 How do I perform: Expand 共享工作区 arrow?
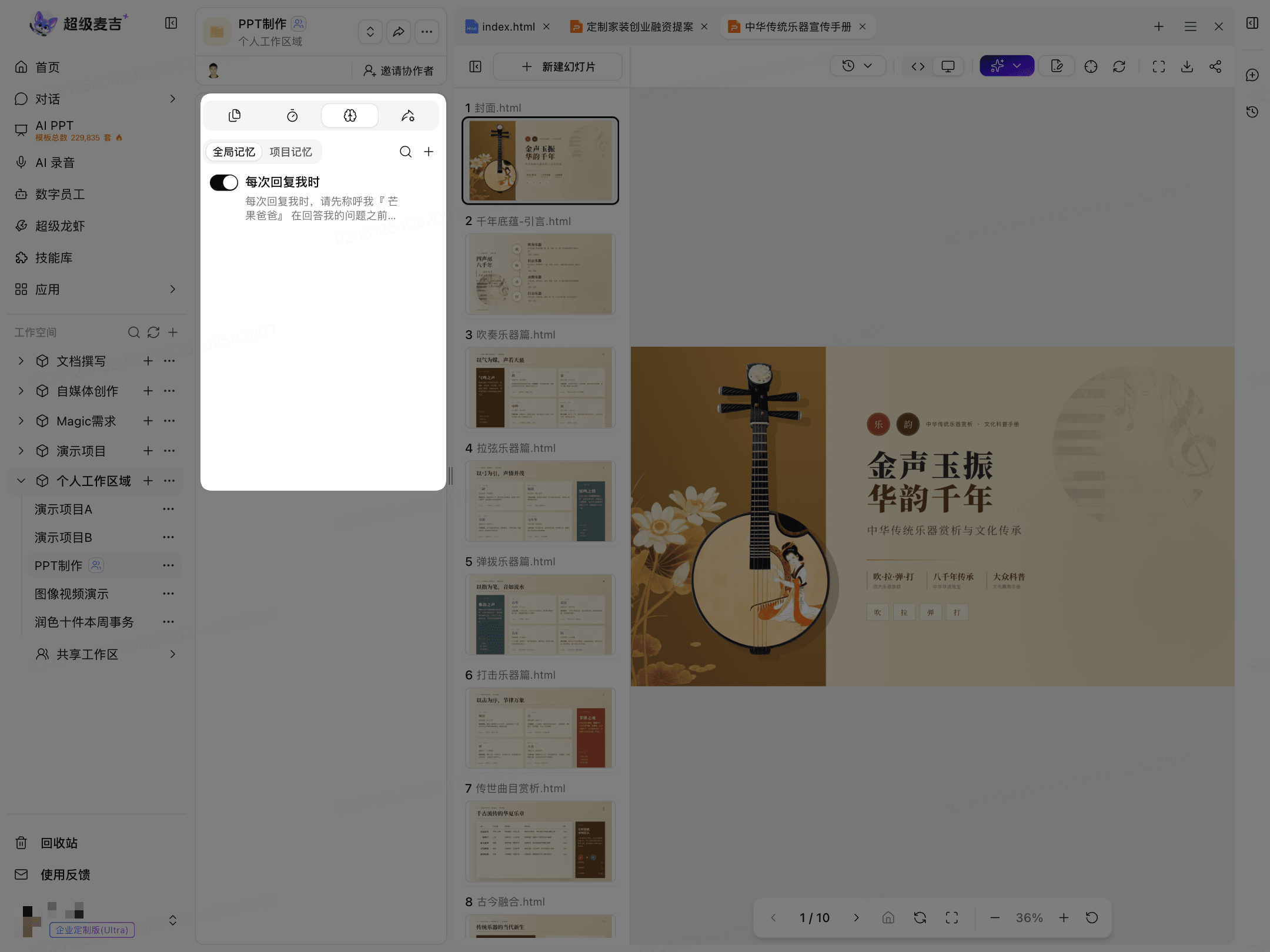click(x=173, y=654)
